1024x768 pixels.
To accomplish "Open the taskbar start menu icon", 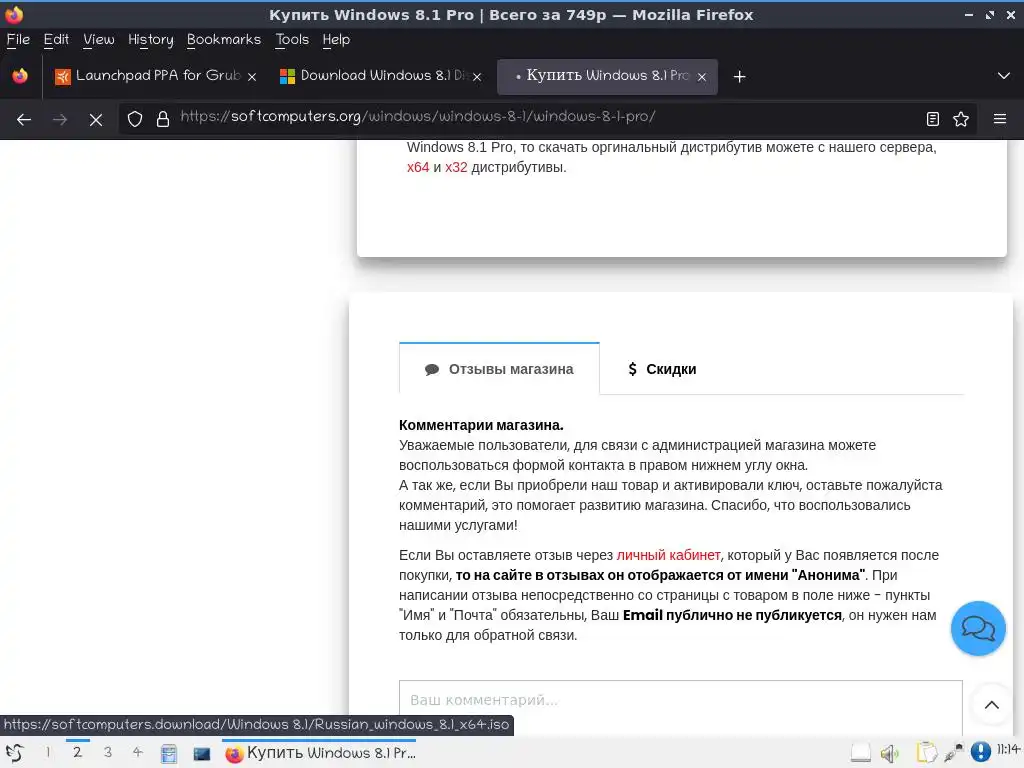I will 15,753.
